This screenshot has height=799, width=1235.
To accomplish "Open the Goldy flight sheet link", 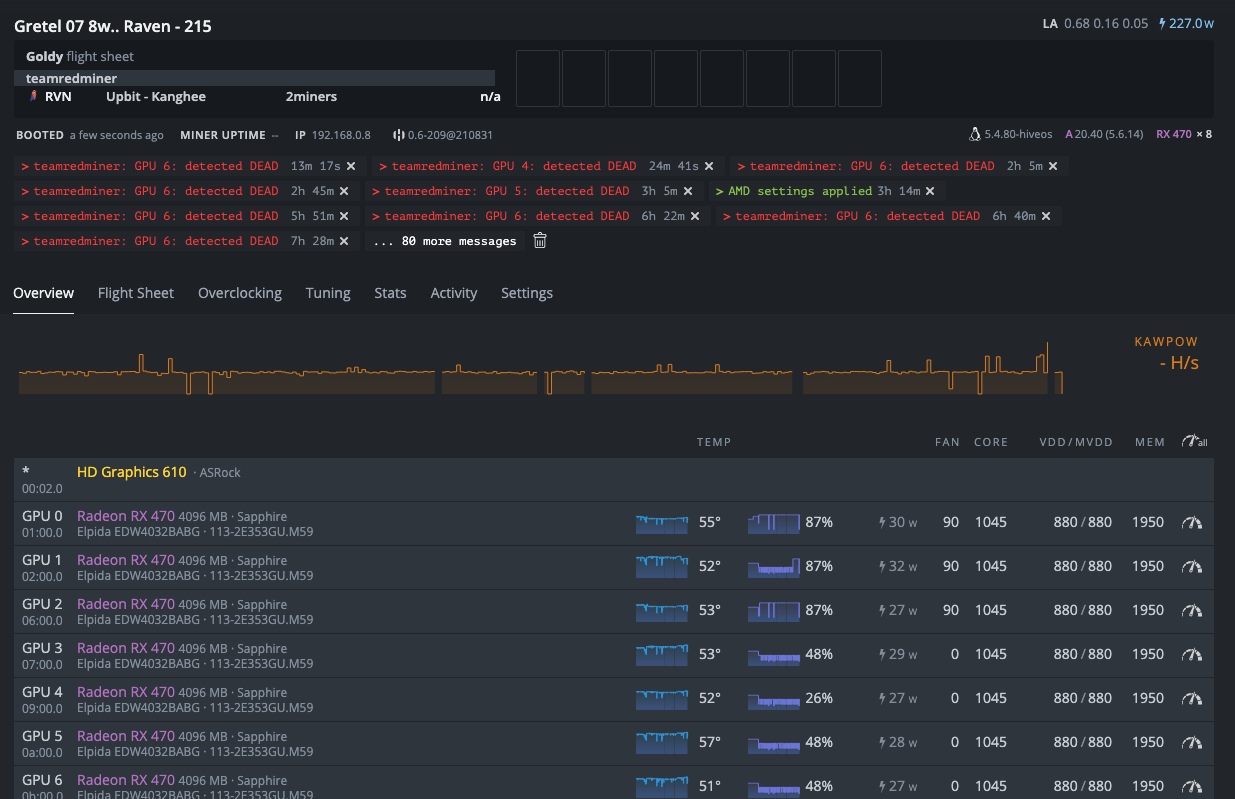I will tap(80, 57).
